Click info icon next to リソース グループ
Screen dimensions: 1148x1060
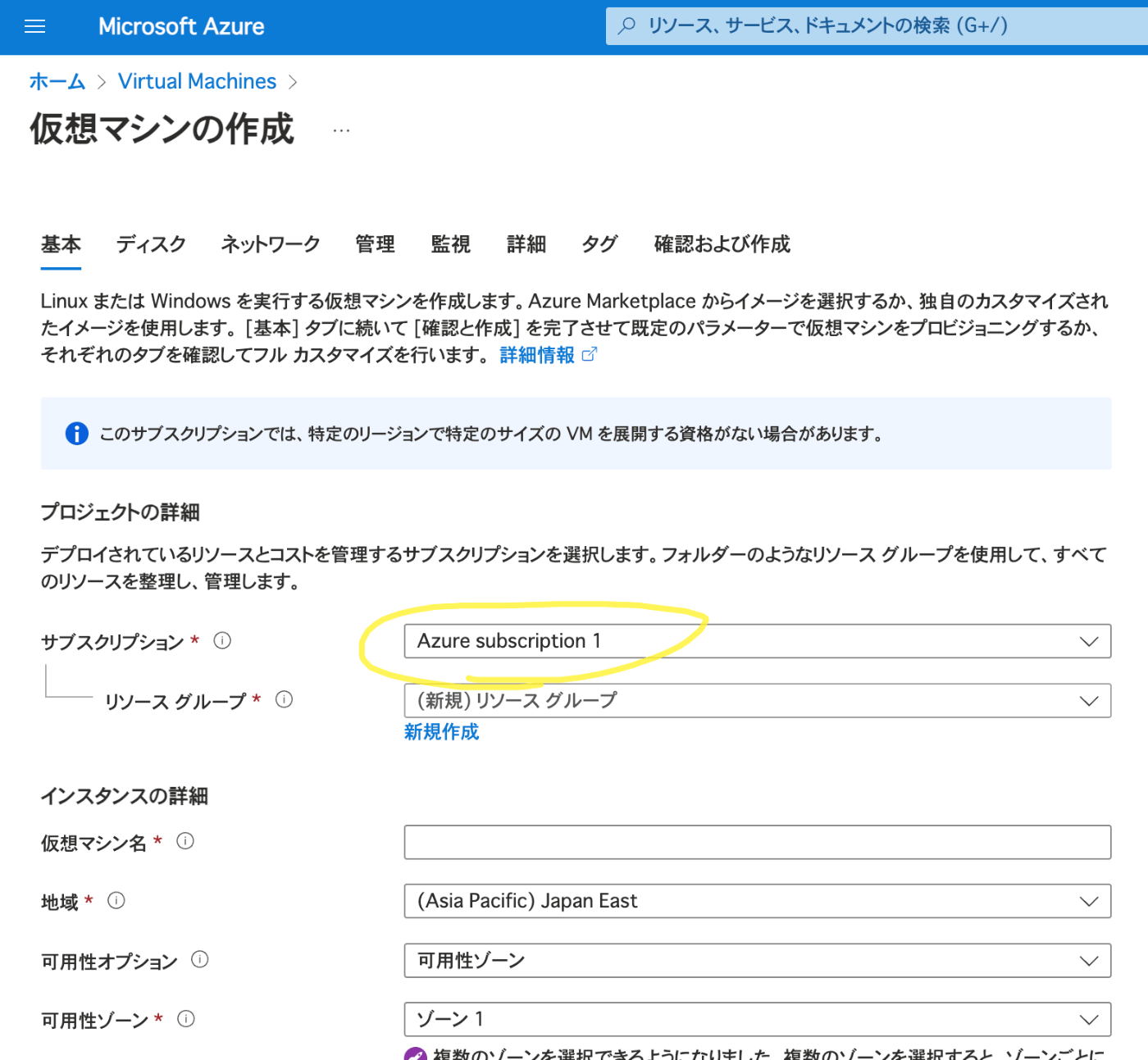[x=284, y=700]
